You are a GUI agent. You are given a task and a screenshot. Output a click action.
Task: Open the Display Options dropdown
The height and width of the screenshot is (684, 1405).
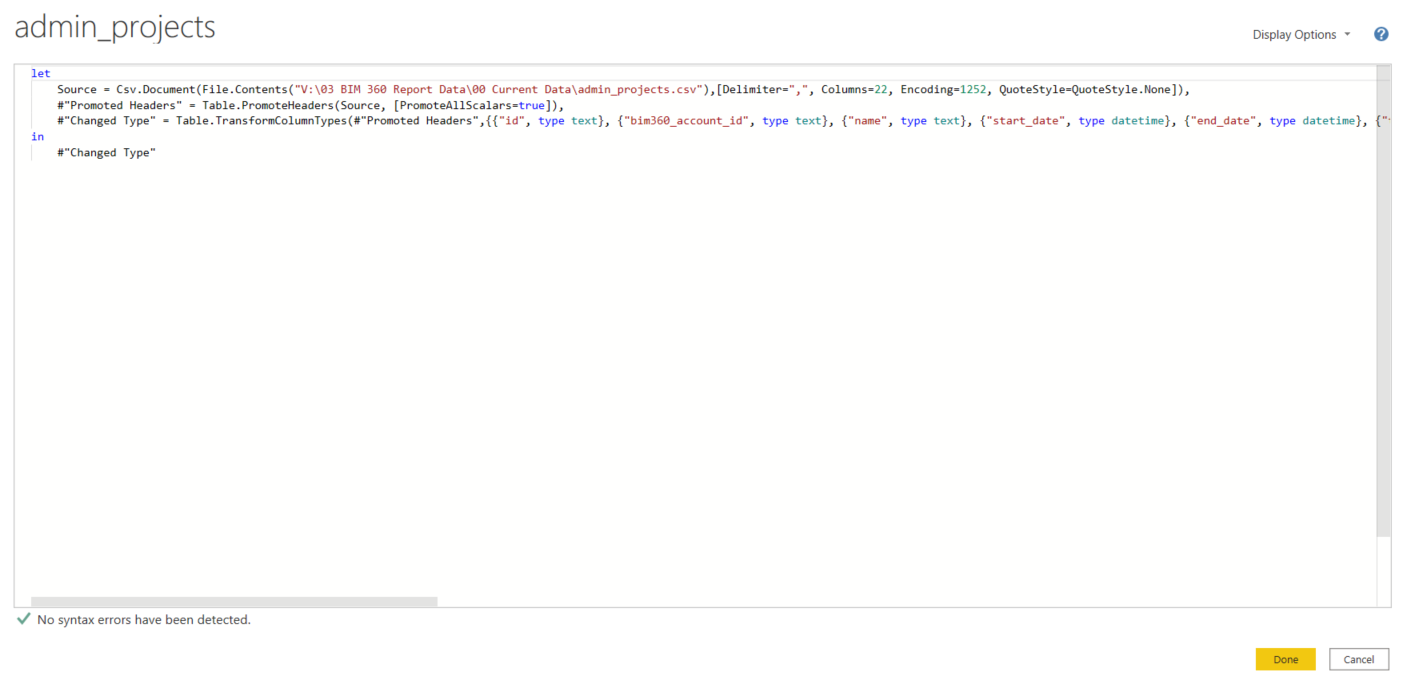click(1301, 34)
